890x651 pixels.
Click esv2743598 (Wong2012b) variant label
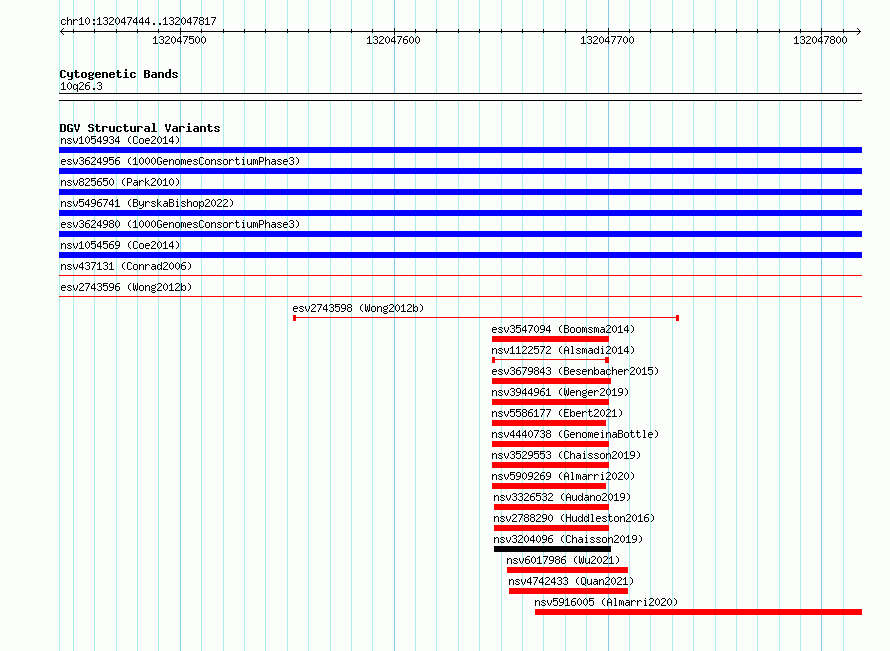pos(358,308)
